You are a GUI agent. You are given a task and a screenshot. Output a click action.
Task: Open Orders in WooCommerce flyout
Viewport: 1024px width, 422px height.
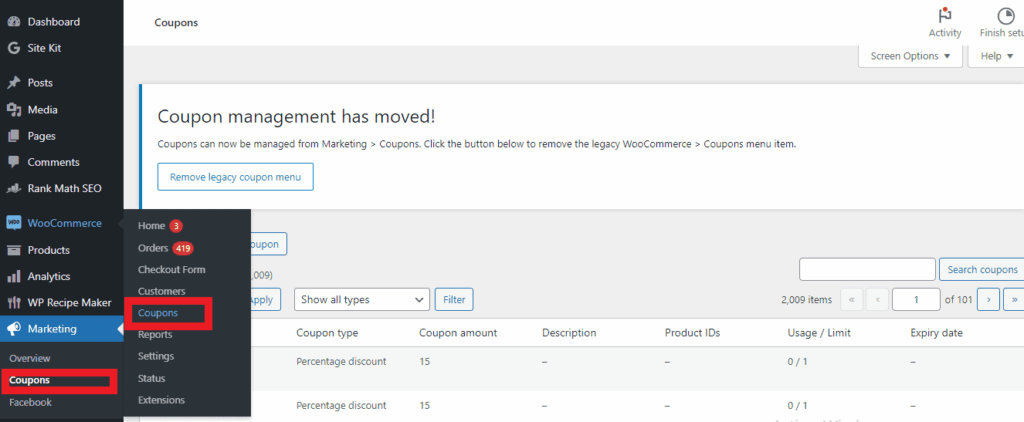(153, 248)
